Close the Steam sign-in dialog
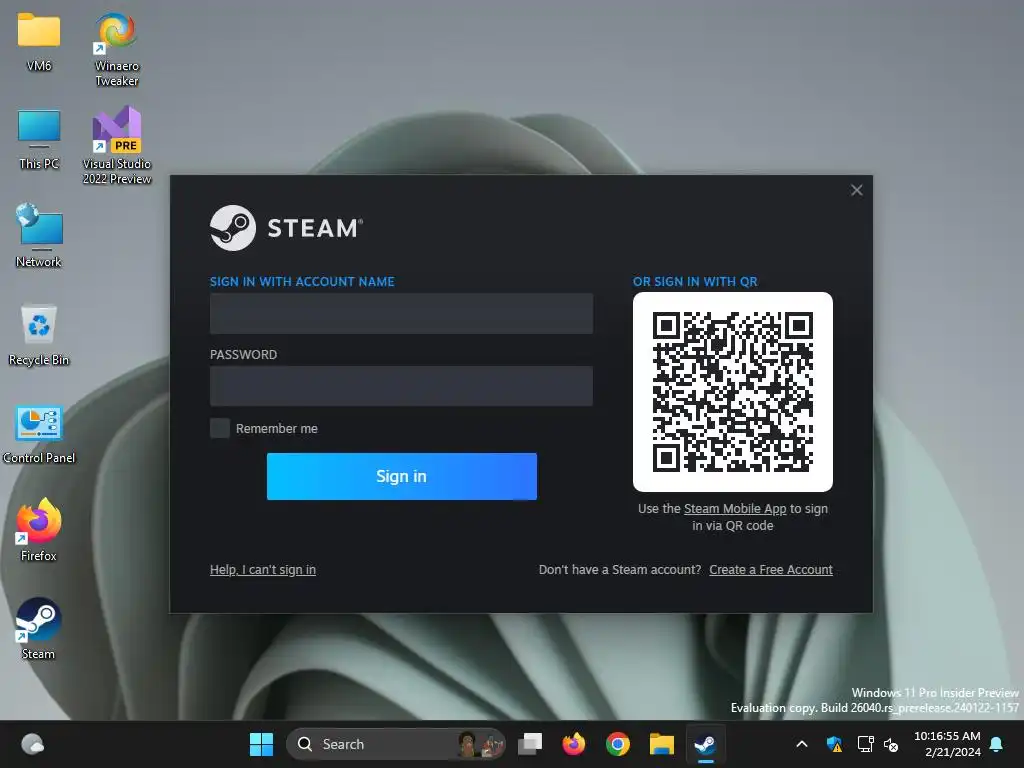 tap(857, 190)
